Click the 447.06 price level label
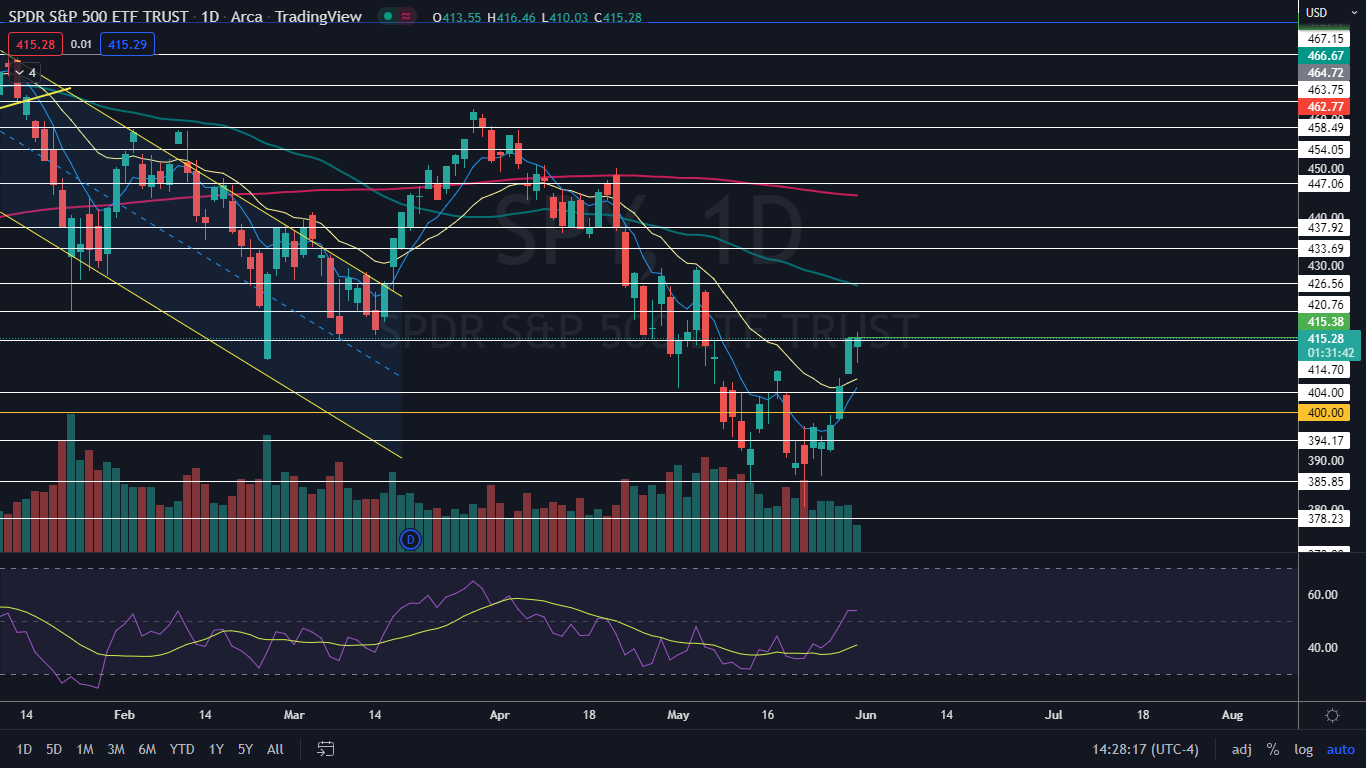The image size is (1366, 768). 1323,184
